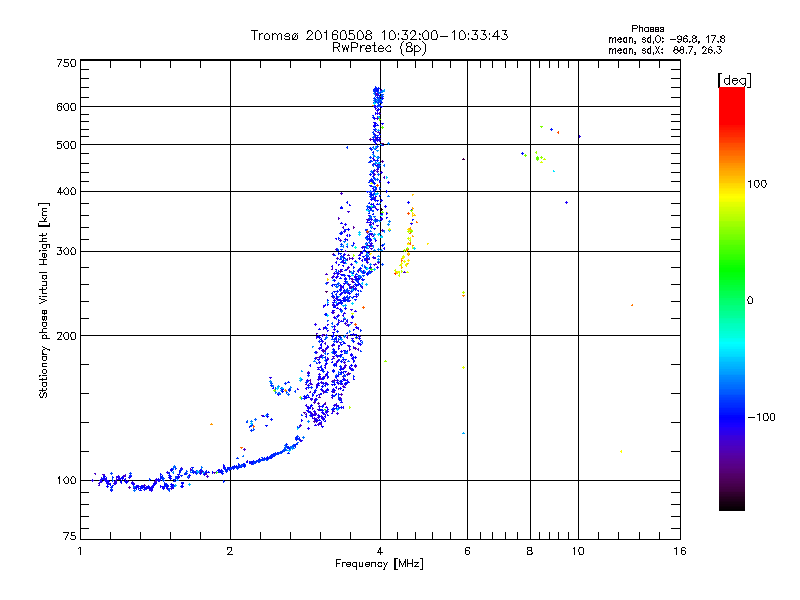This screenshot has height=600, width=800.
Task: Click the colorbar tick label '100'
Action: pyautogui.click(x=757, y=184)
